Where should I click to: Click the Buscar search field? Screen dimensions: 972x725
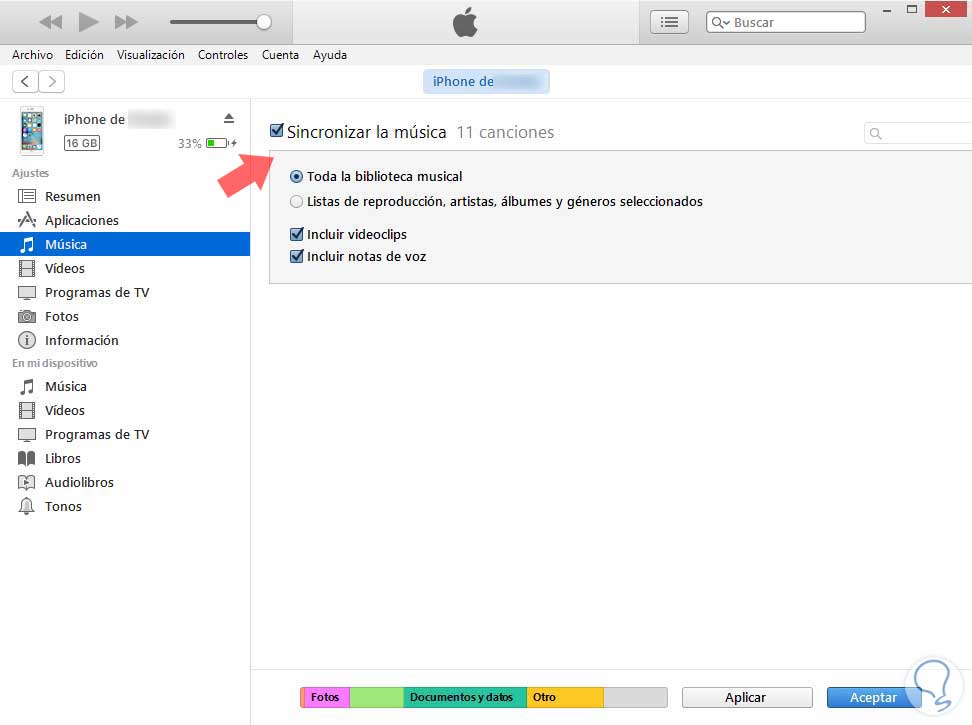click(785, 22)
